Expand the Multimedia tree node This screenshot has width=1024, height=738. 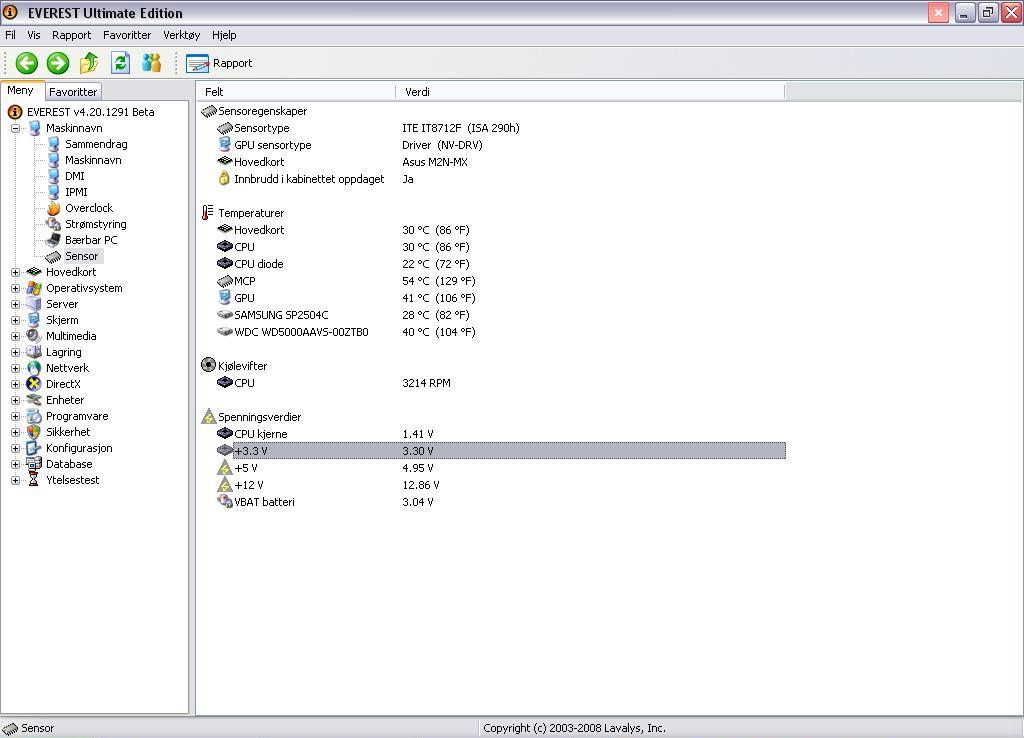pyautogui.click(x=16, y=336)
